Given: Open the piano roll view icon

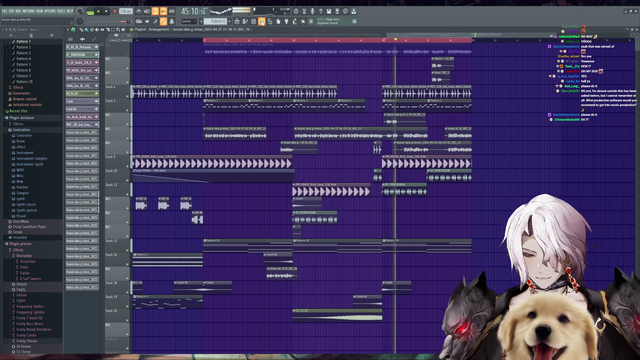Looking at the screenshot, I should pyautogui.click(x=245, y=21).
